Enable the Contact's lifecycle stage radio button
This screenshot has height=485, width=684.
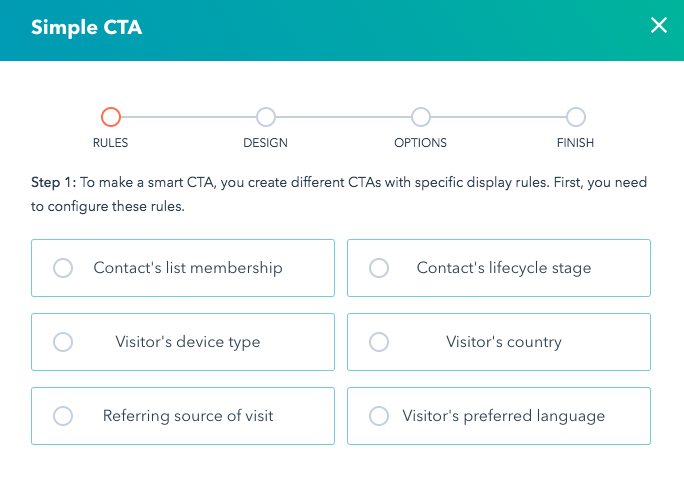point(379,268)
